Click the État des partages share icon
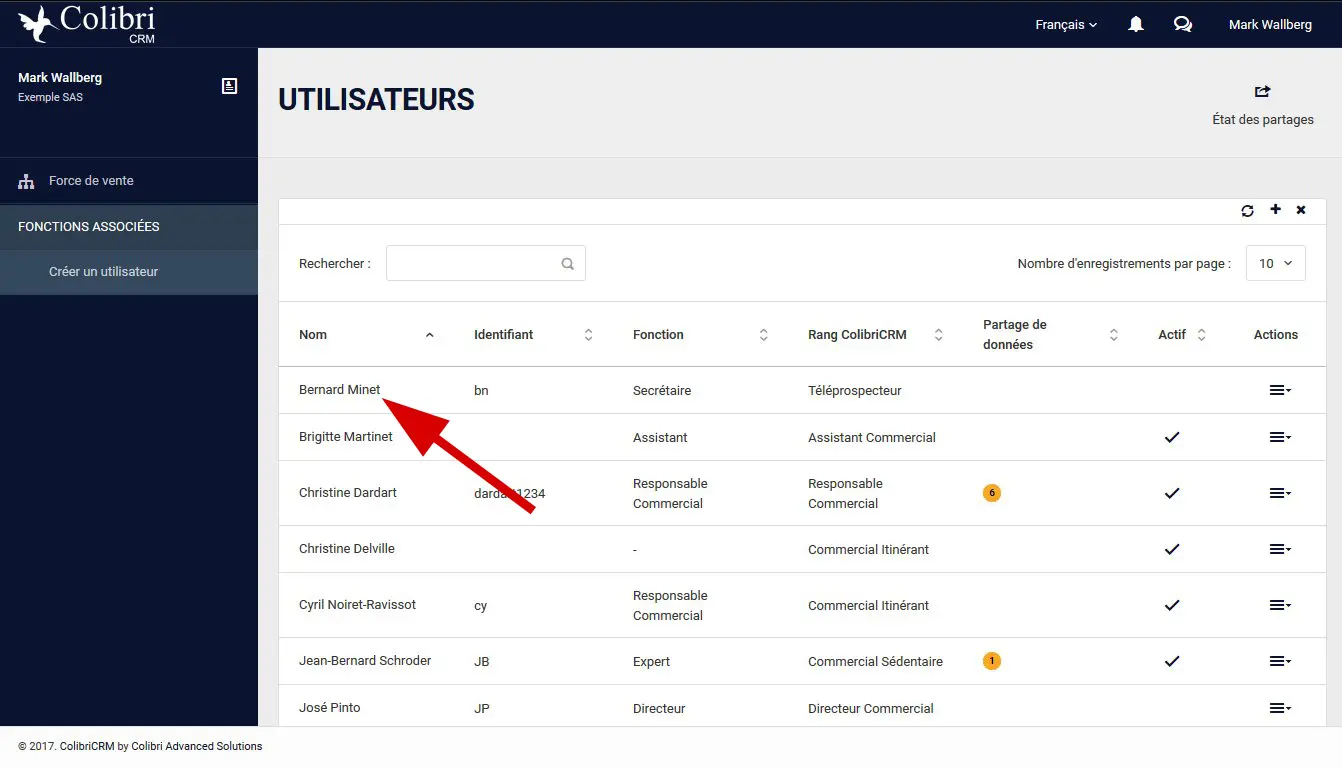Viewport: 1342px width, 768px height. 1262,91
